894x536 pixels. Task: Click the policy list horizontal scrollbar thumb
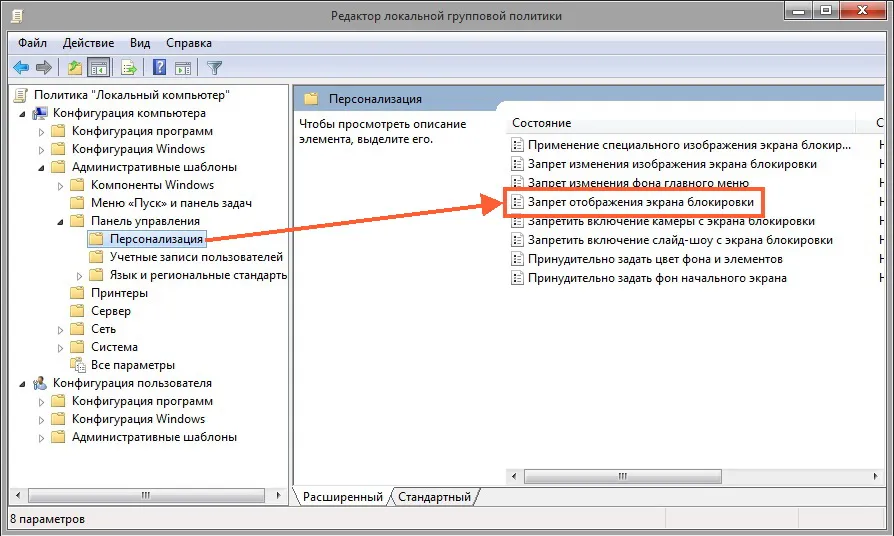[x=623, y=476]
